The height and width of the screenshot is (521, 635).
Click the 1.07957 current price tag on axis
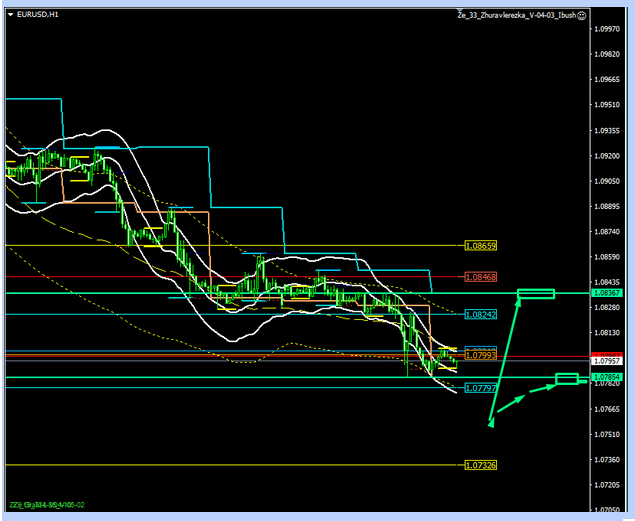pyautogui.click(x=606, y=360)
